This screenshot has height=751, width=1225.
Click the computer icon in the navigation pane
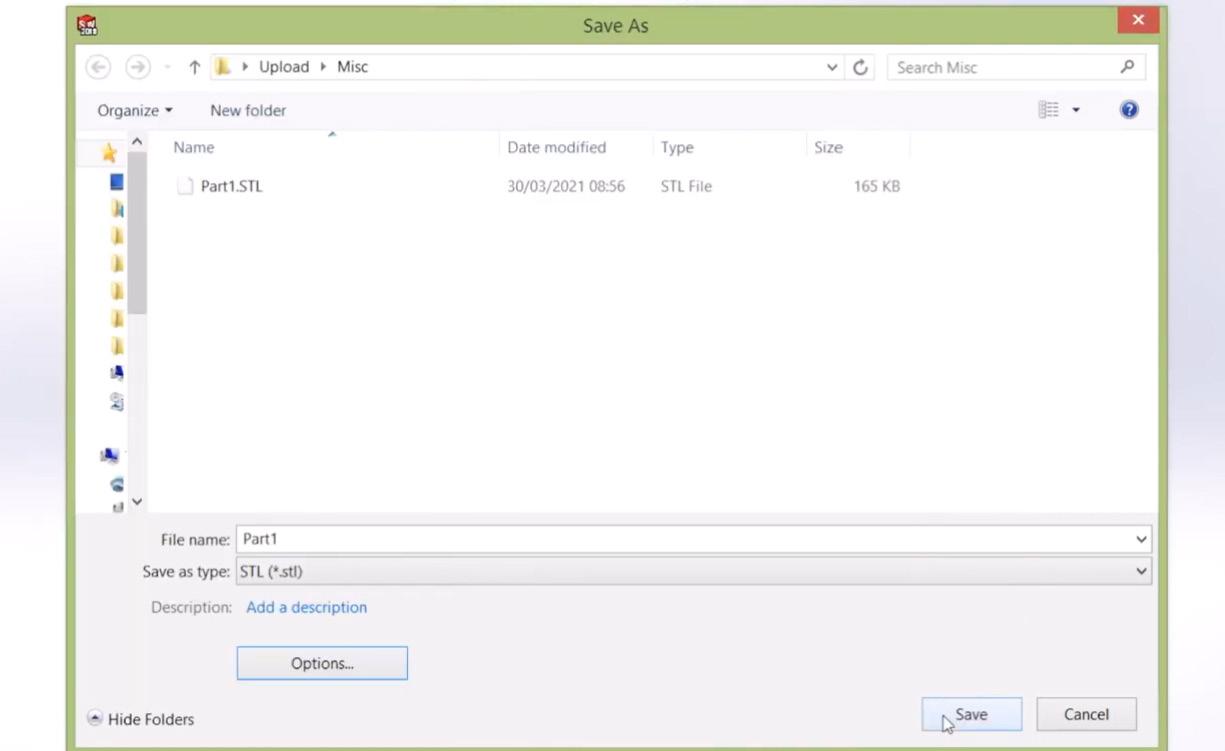(x=110, y=456)
